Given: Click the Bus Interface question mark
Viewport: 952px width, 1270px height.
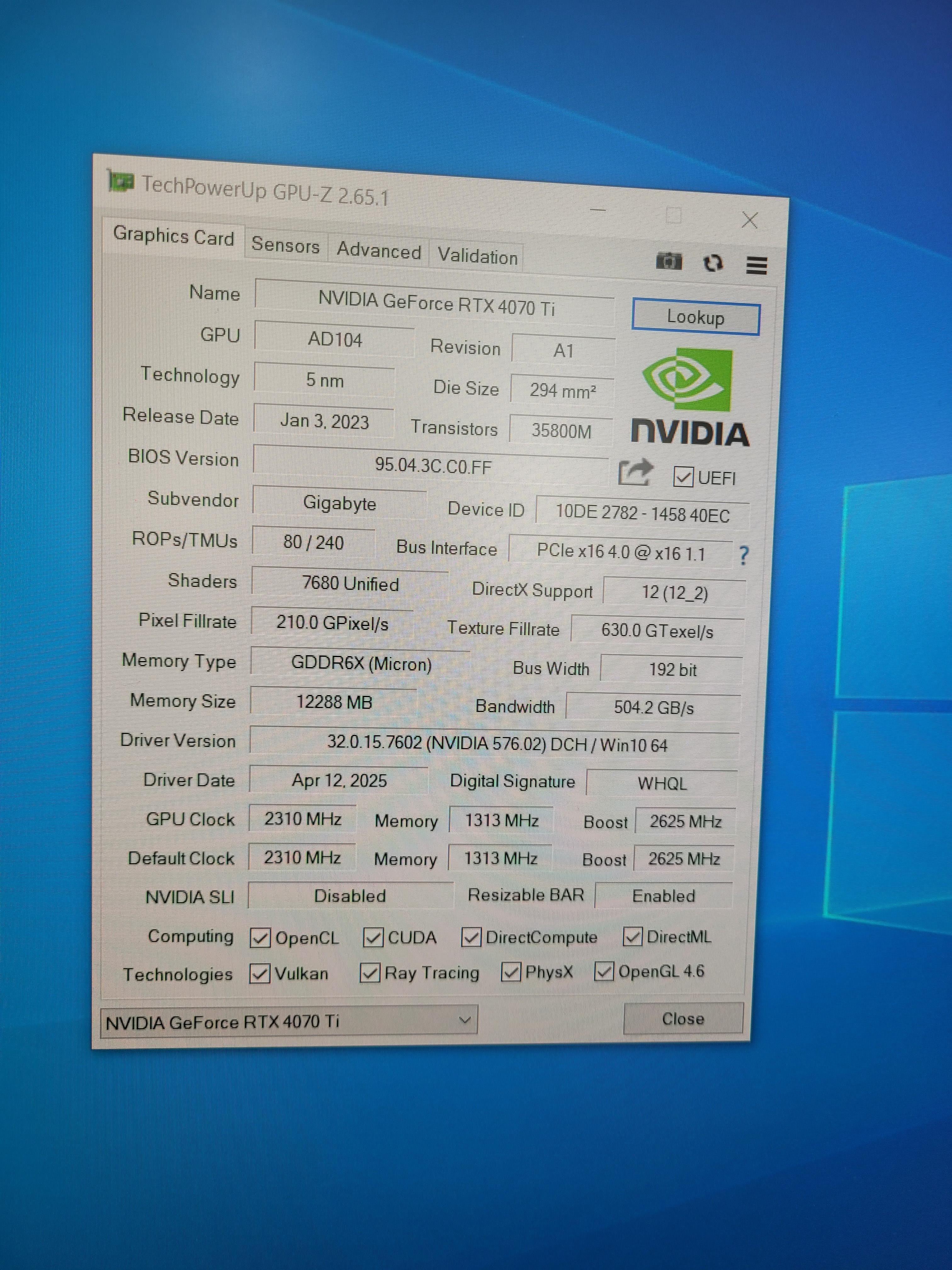Looking at the screenshot, I should pos(744,555).
